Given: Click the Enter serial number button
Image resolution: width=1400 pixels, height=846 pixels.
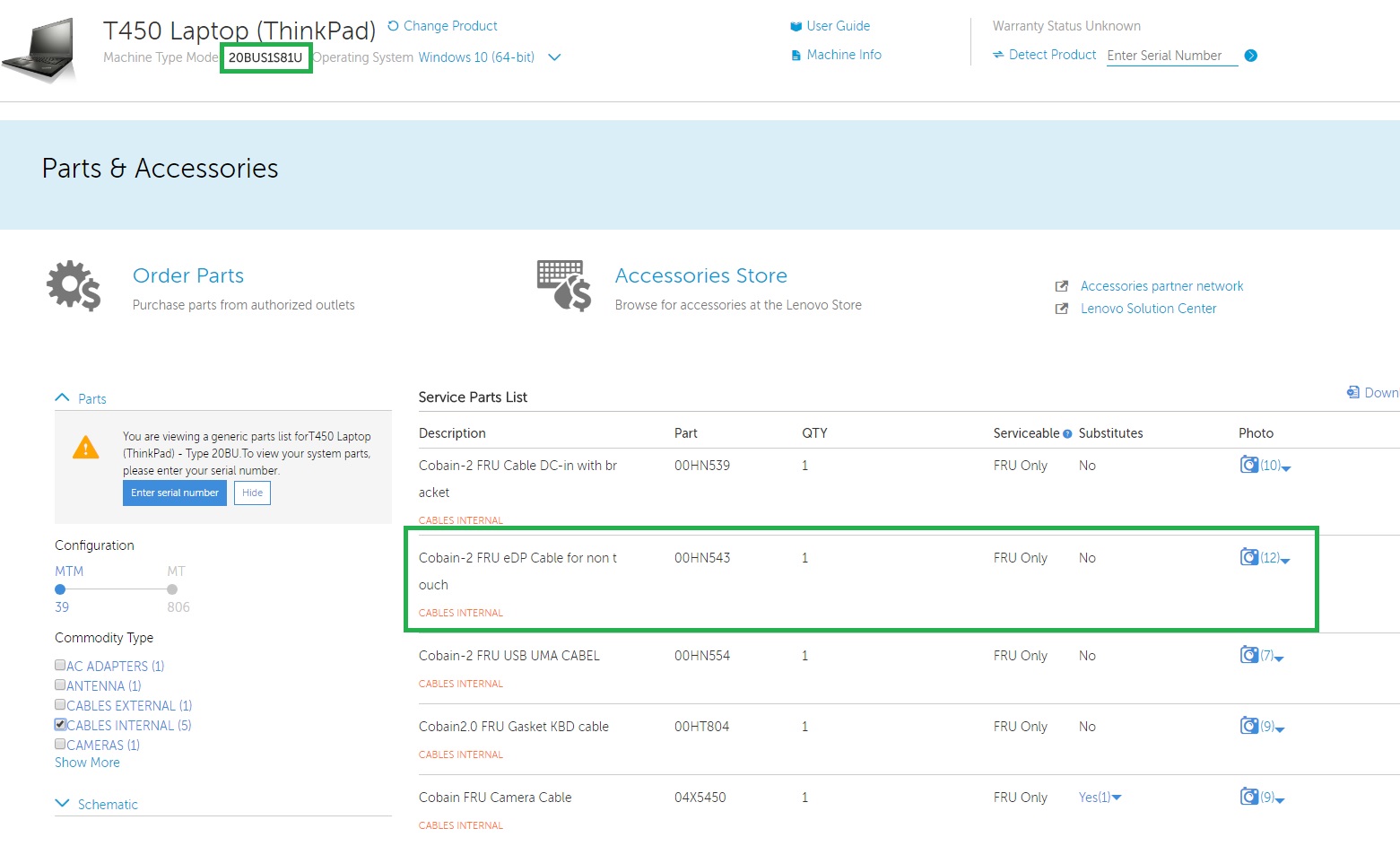Looking at the screenshot, I should coord(175,493).
